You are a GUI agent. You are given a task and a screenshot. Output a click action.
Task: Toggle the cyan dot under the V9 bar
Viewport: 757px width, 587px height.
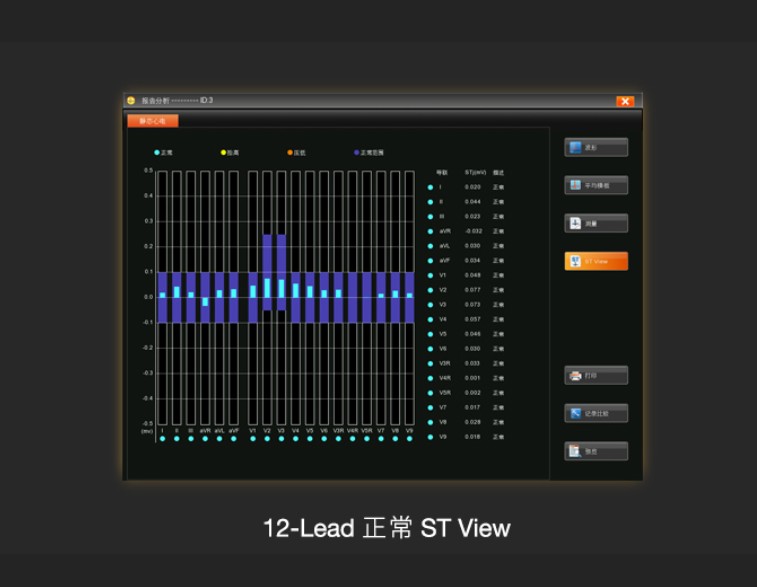pos(409,439)
